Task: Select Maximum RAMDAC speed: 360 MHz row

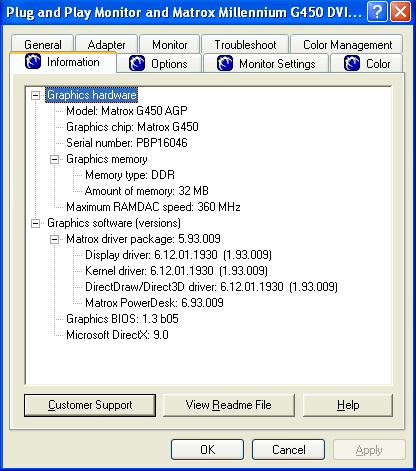Action: tap(153, 207)
